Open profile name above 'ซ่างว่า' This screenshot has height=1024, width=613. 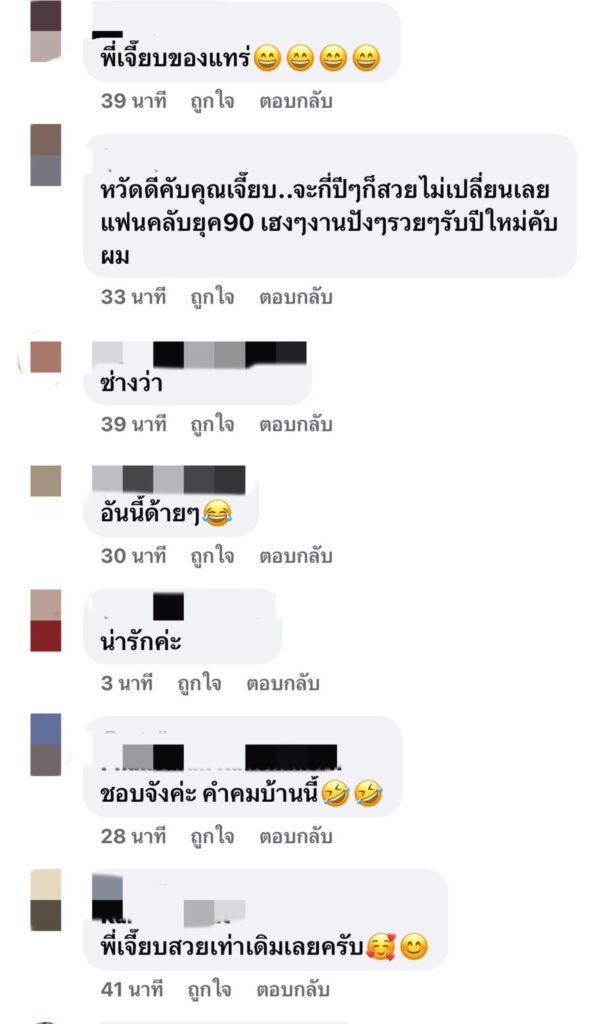coord(199,354)
